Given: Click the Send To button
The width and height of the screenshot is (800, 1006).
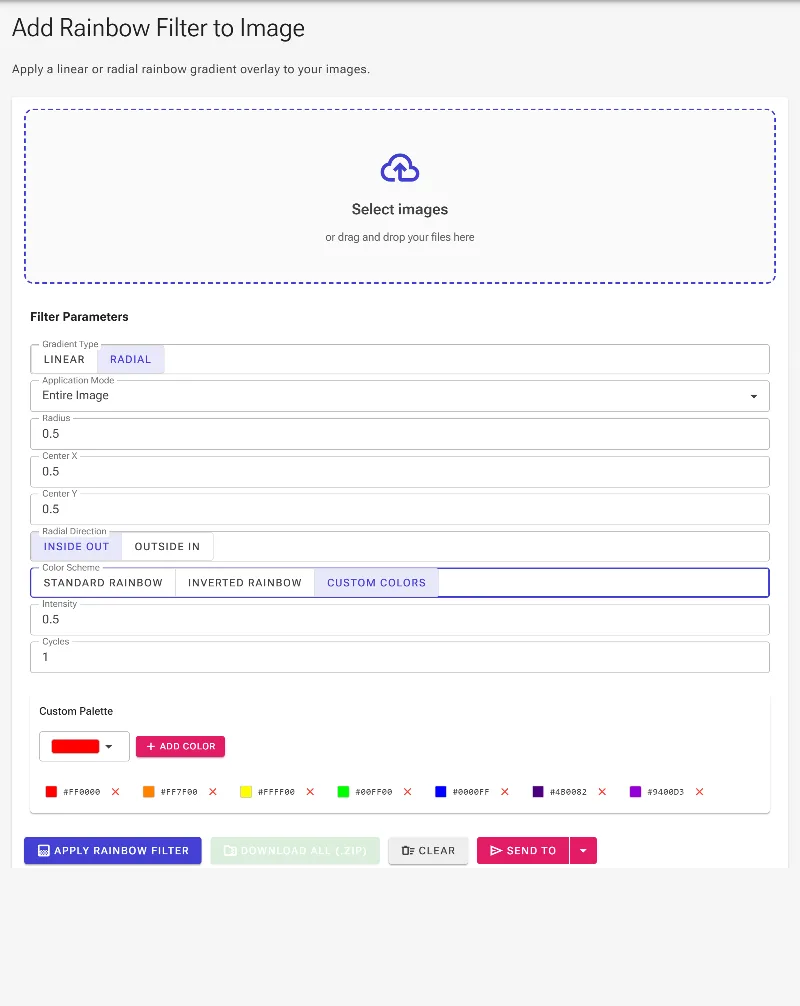Looking at the screenshot, I should (x=523, y=851).
